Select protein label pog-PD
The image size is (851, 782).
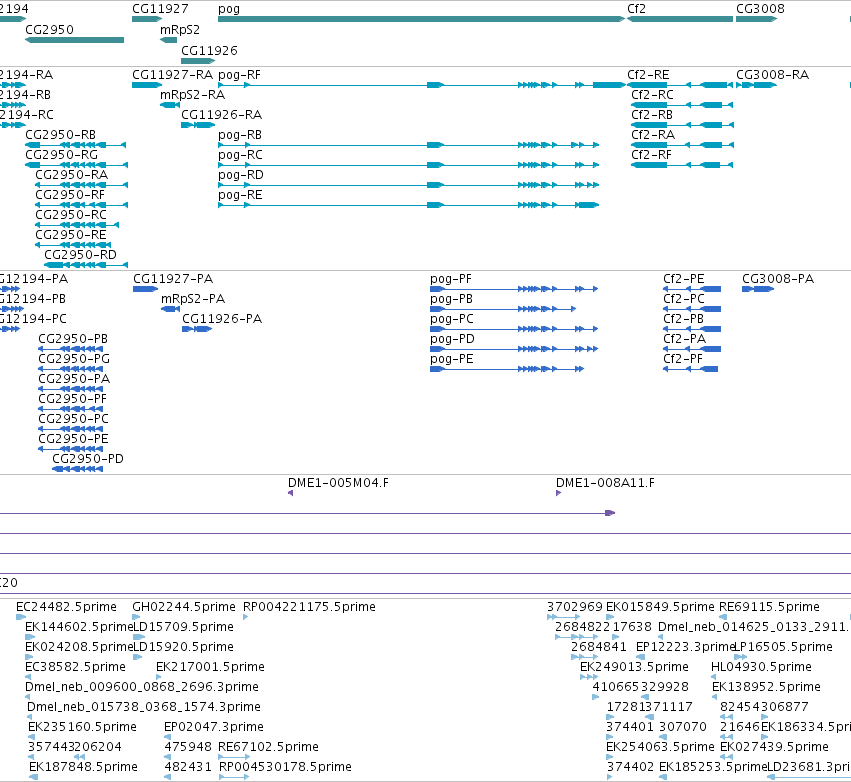[452, 339]
